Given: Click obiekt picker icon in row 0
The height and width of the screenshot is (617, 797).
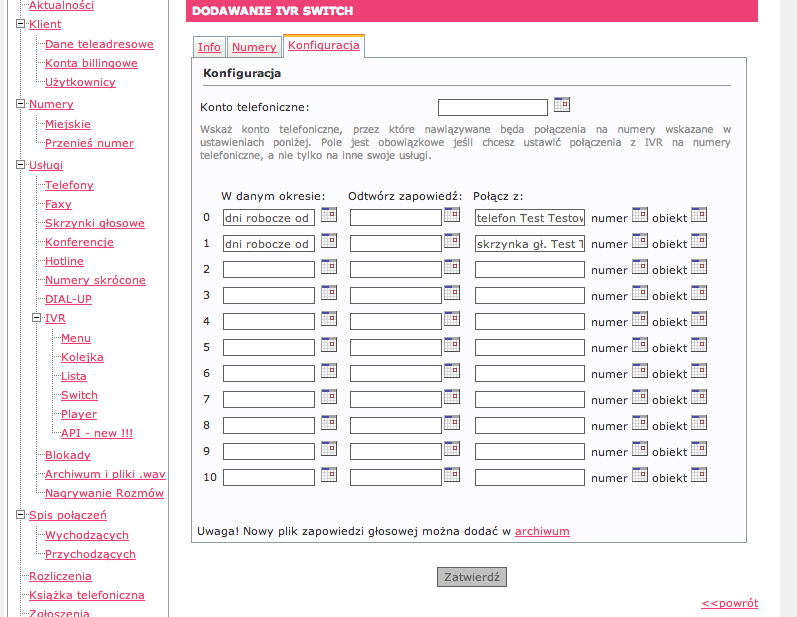Looking at the screenshot, I should coord(699,214).
